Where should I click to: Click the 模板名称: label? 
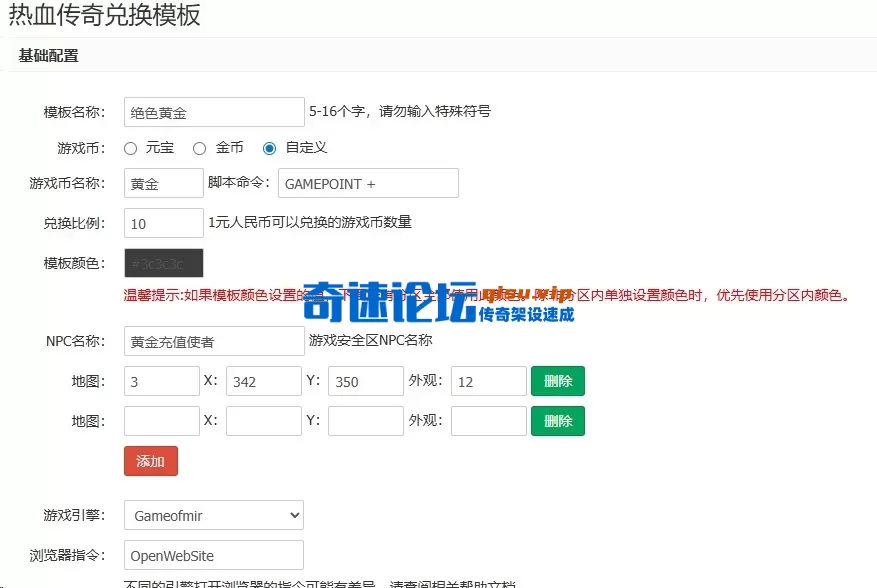tap(74, 112)
